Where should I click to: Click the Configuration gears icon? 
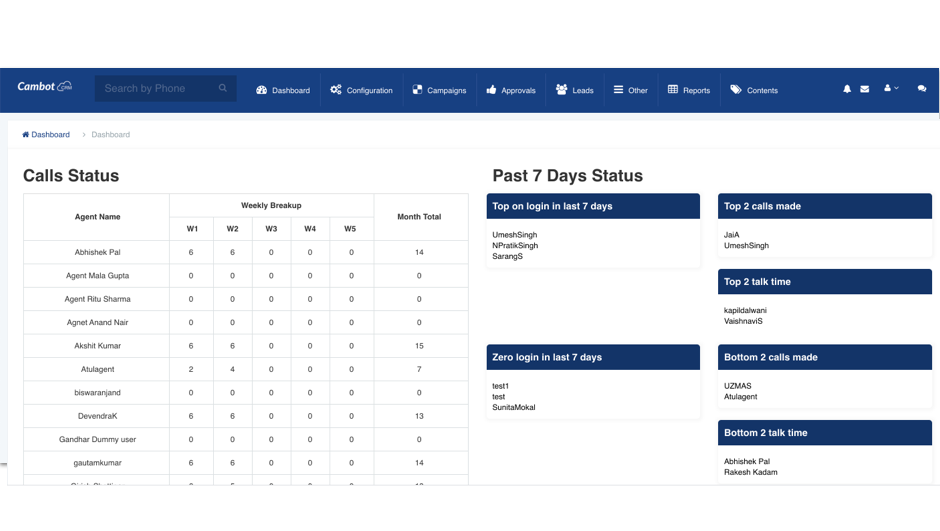[336, 90]
